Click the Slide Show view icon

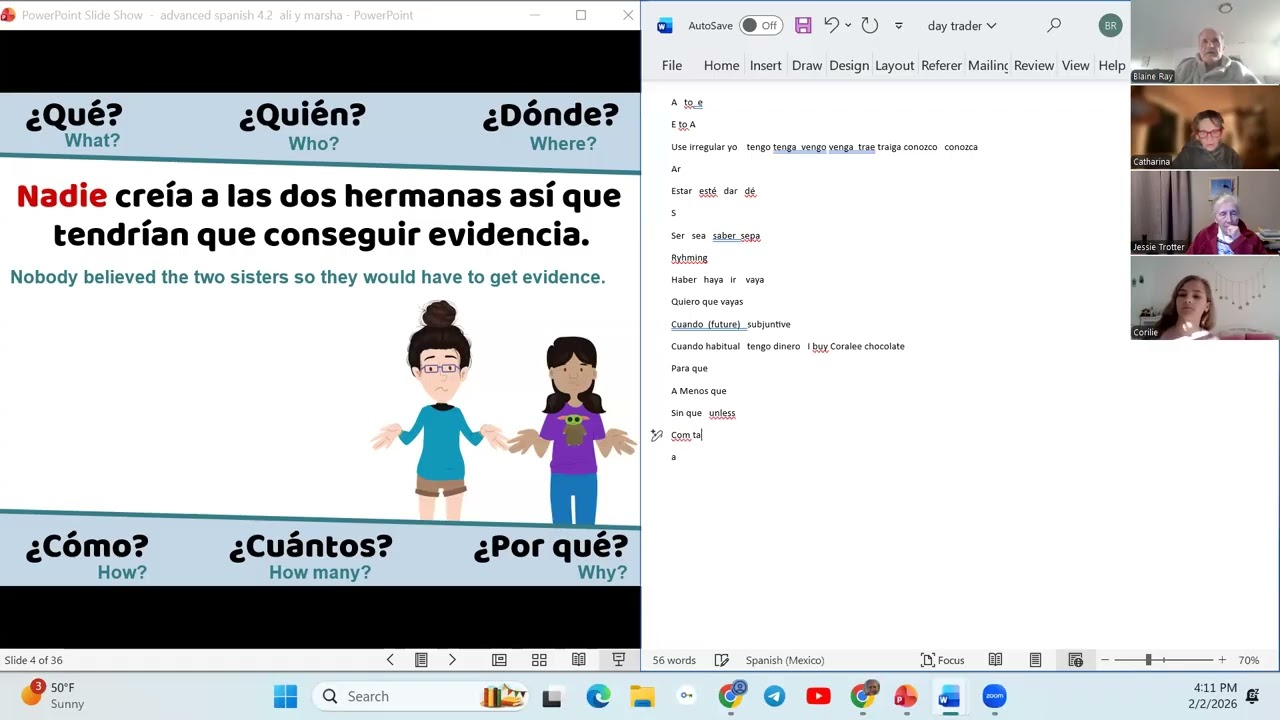coord(618,660)
